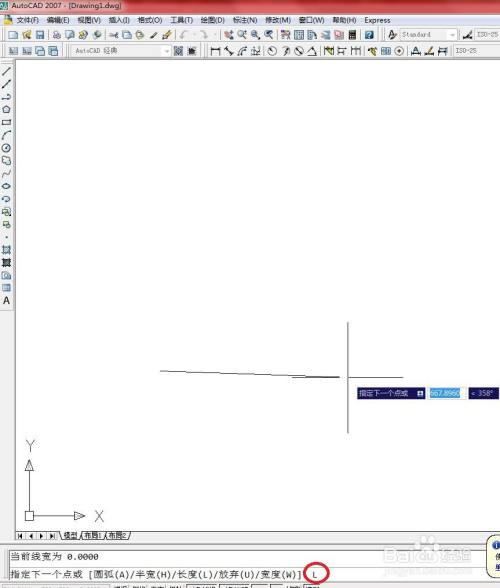The height and width of the screenshot is (588, 500).
Task: Select the Hatch tool
Action: [6, 250]
